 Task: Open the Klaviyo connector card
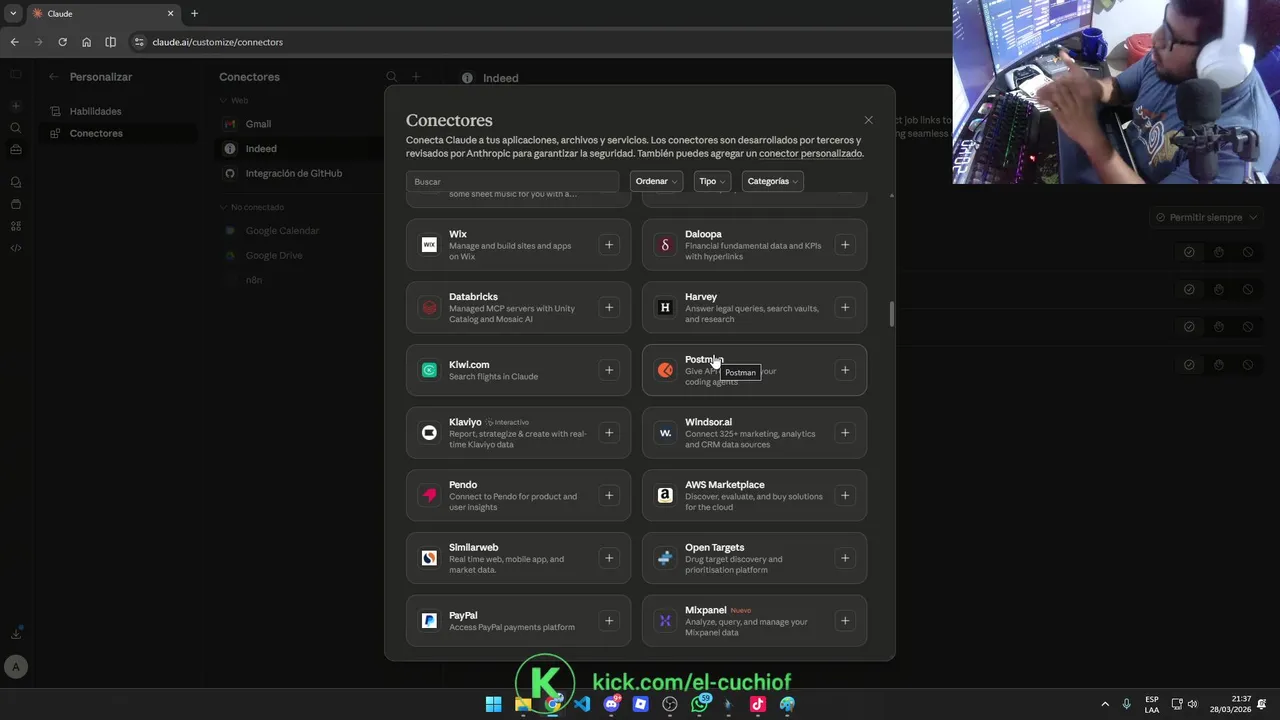click(518, 433)
